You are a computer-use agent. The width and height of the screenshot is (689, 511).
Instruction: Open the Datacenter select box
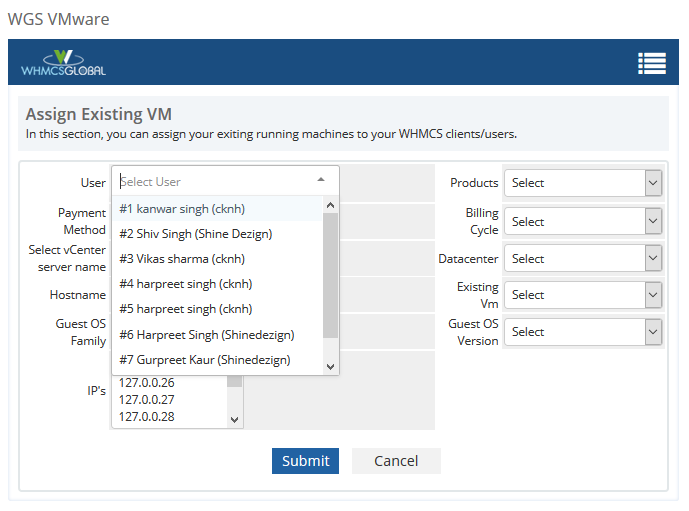click(x=582, y=259)
